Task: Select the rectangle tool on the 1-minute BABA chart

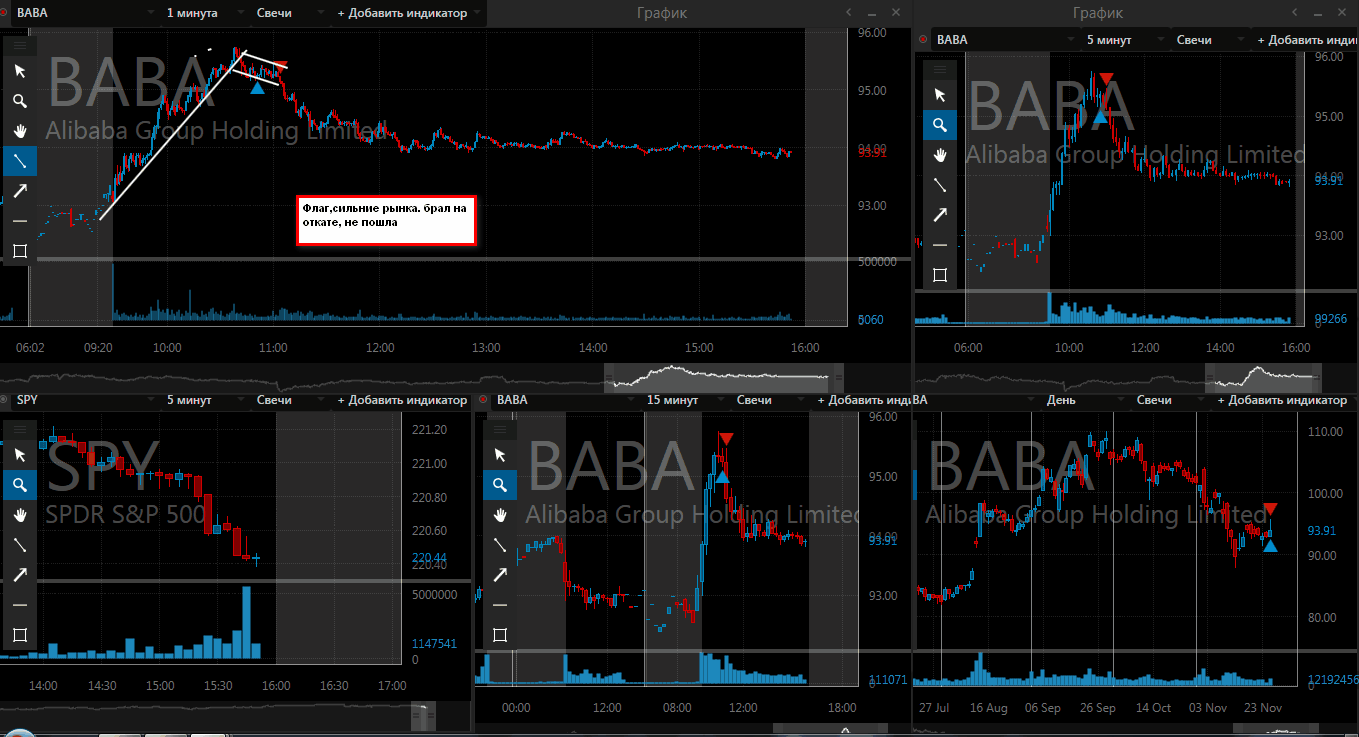Action: [x=19, y=251]
